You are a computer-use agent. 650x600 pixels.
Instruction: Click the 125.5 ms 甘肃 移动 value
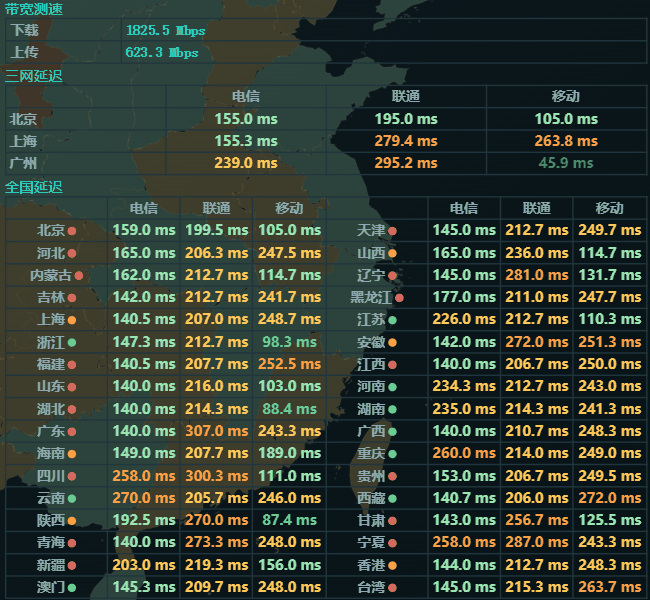[610, 520]
